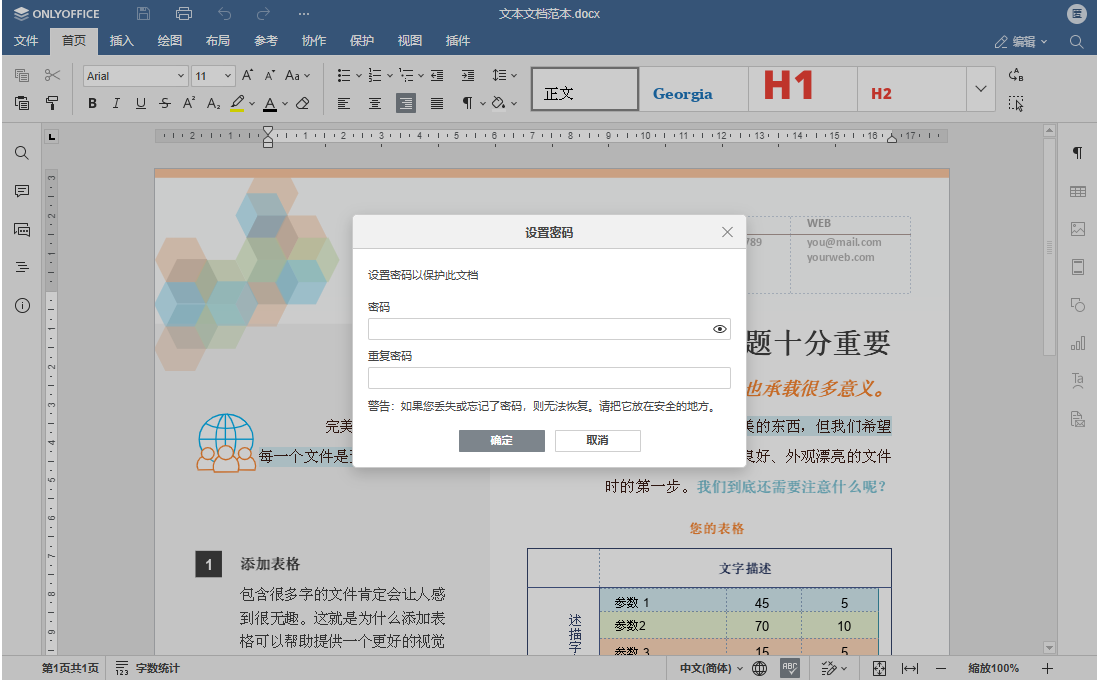Viewport: 1097px width, 680px height.
Task: Click the Save icon in title bar
Action: [x=143, y=13]
